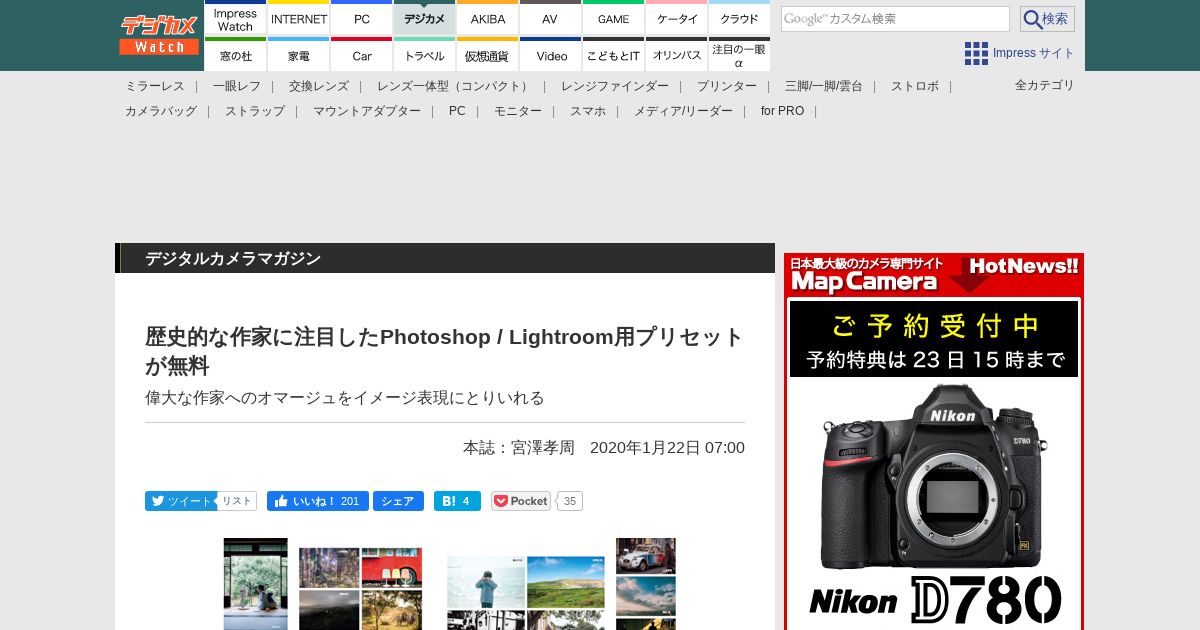Go to the ストラップ category
This screenshot has width=1200, height=630.
255,111
